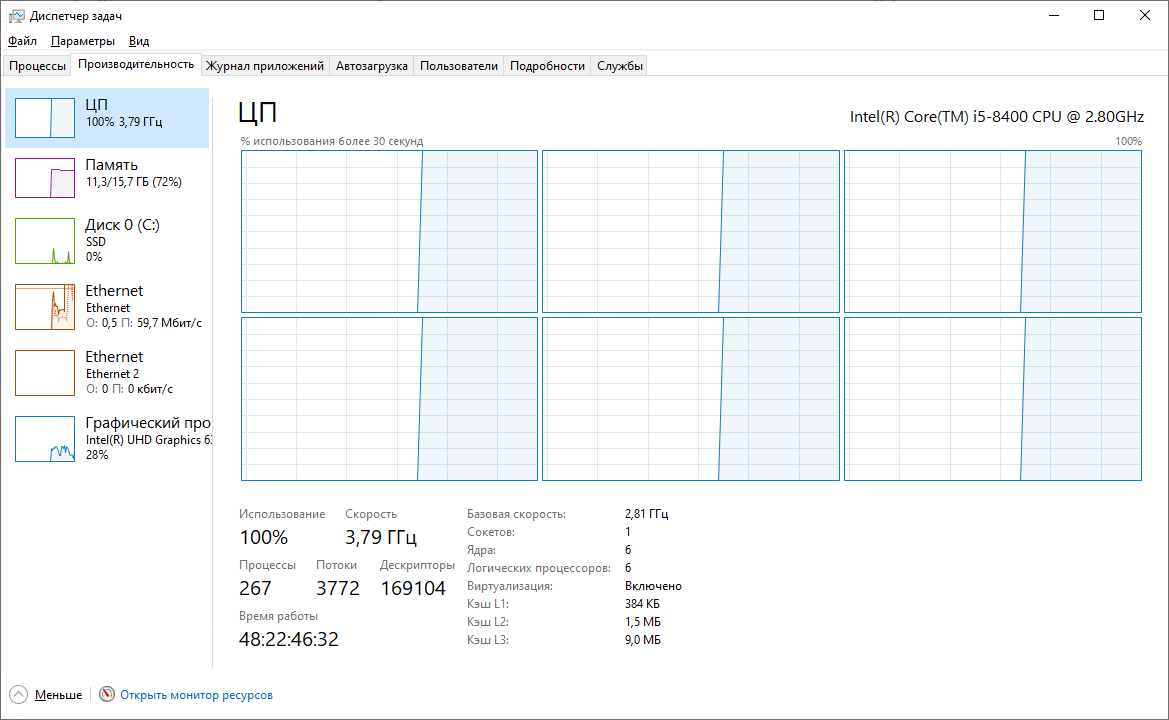
Task: Select the Ethernet 2 graph icon
Action: coord(45,373)
